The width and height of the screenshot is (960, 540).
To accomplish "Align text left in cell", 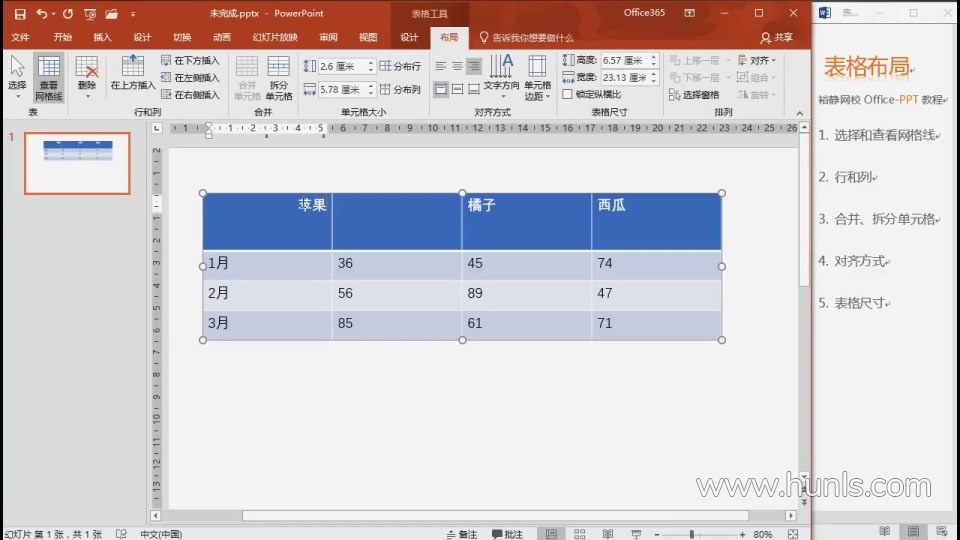I will pos(441,66).
